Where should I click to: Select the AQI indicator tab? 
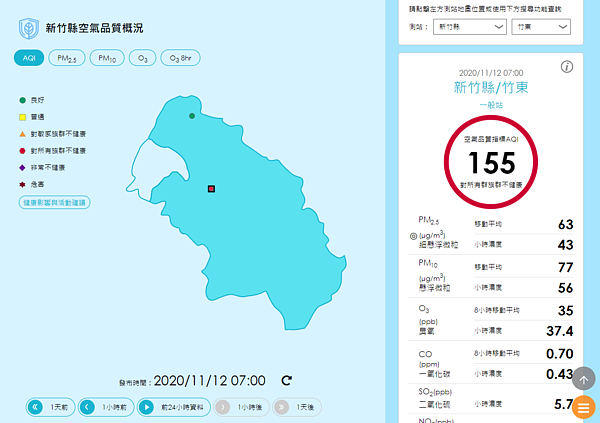coord(29,58)
